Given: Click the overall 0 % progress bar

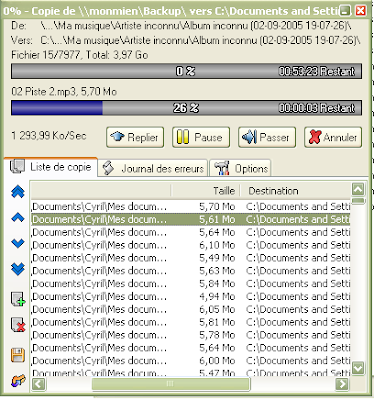Looking at the screenshot, I should [x=186, y=71].
